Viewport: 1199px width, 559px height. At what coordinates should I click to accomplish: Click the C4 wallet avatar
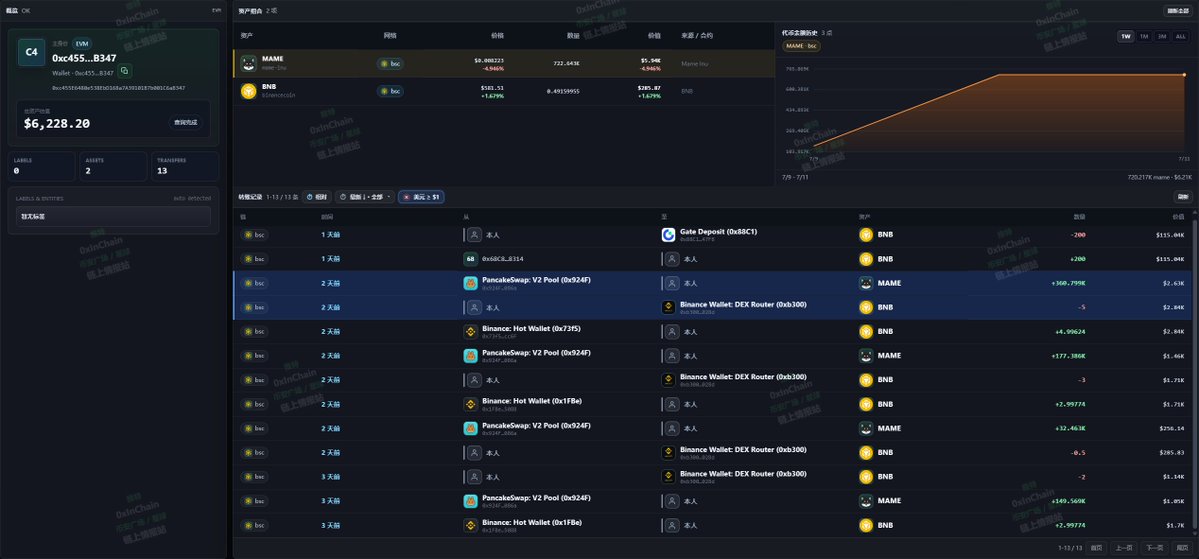[x=31, y=52]
